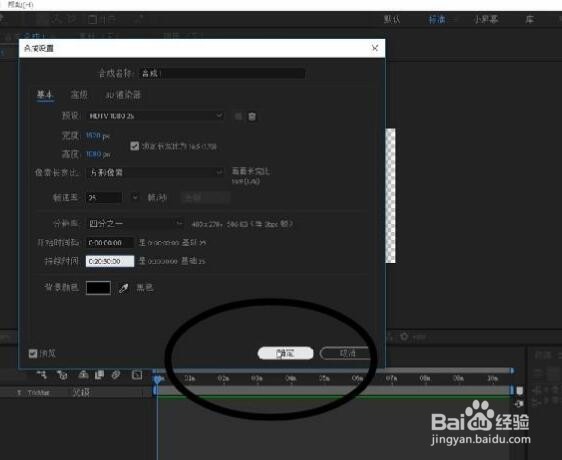Click the 切换 column header in timeline
562x460 pixels.
(x=81, y=393)
